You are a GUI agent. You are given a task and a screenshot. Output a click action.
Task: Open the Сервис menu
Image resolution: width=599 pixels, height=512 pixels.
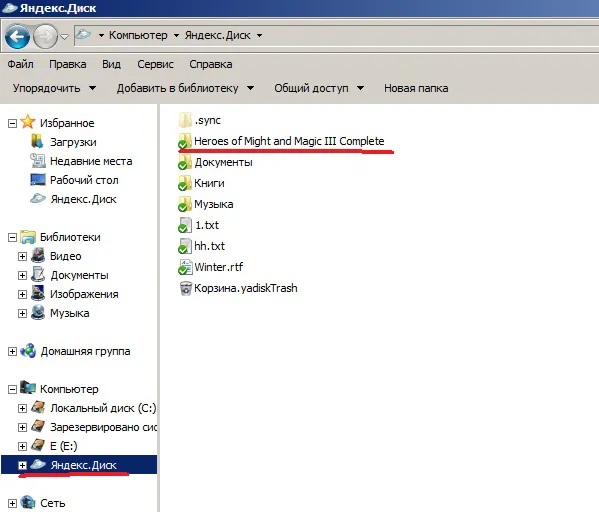coord(155,64)
